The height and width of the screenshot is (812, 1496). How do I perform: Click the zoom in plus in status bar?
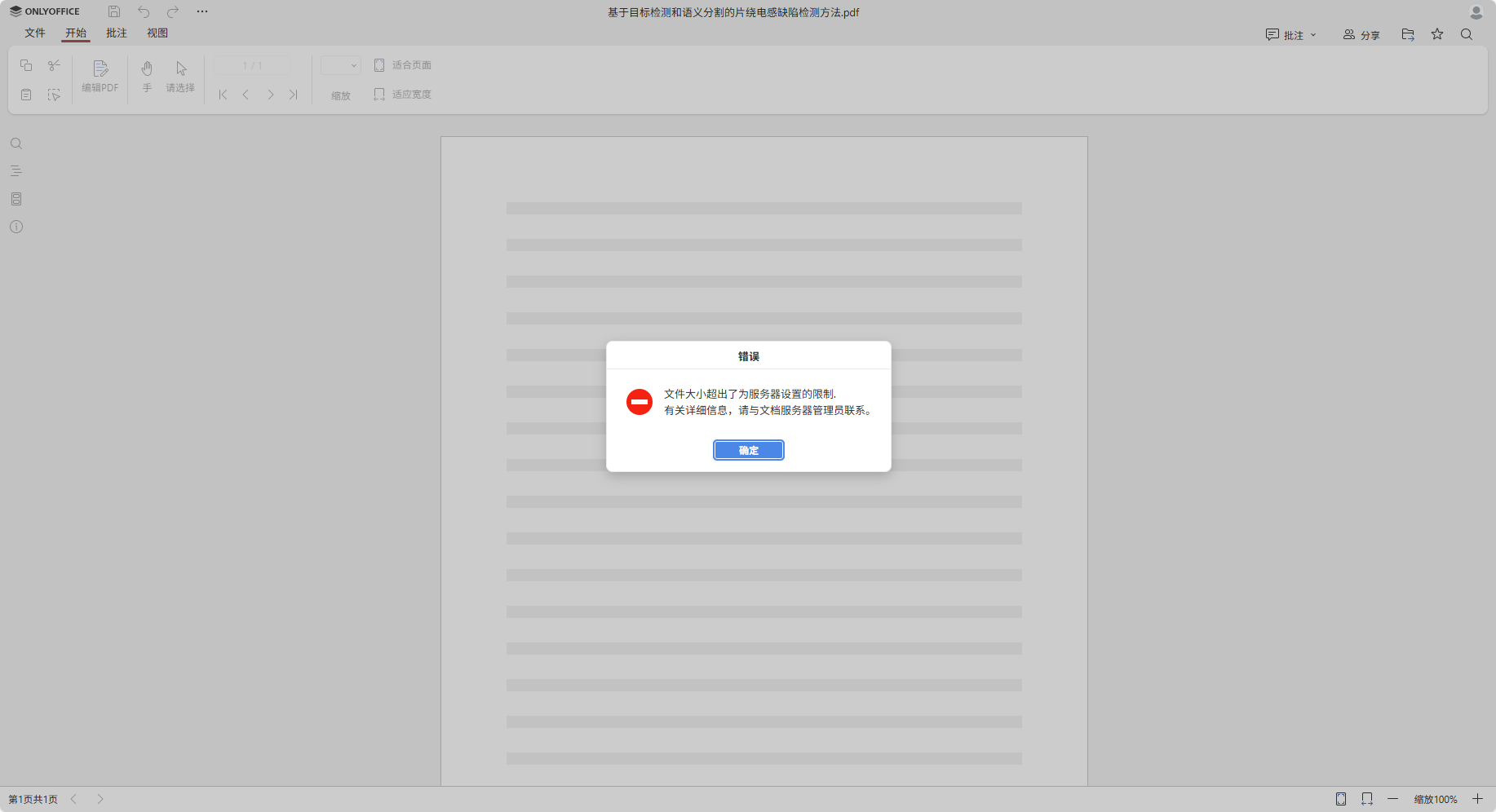(1477, 799)
